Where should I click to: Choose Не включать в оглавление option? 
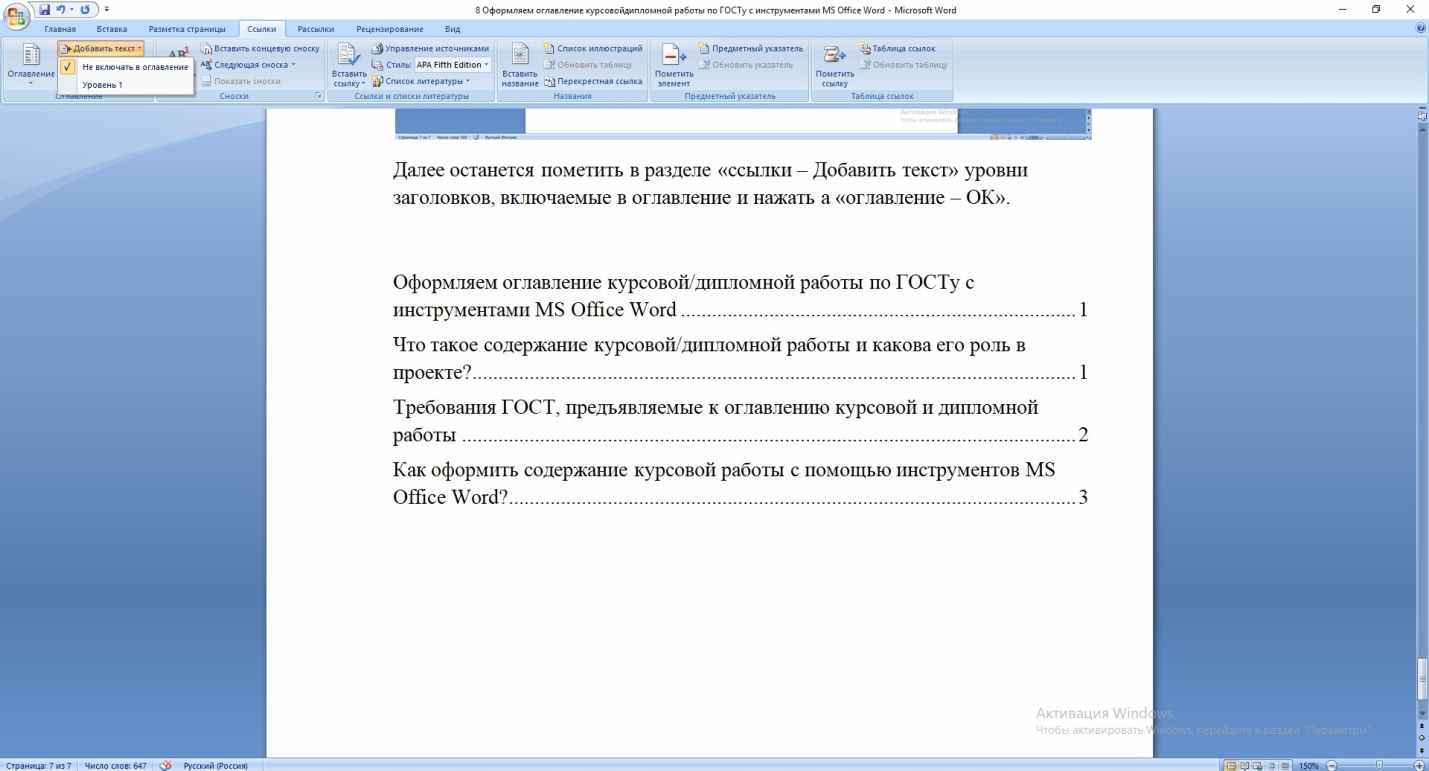[126, 66]
